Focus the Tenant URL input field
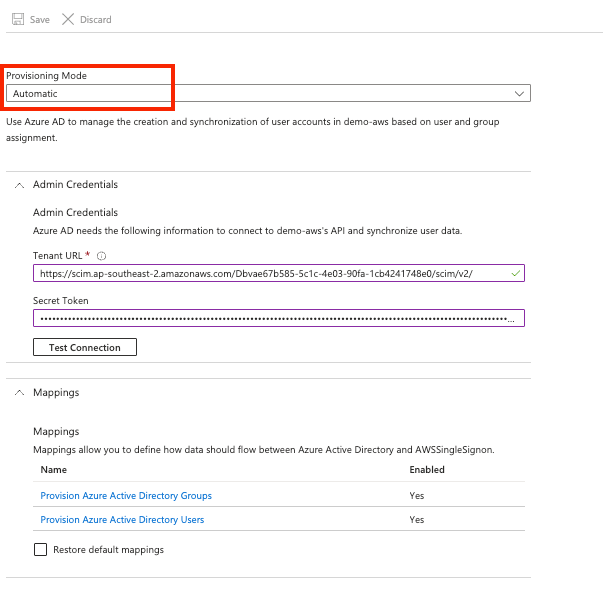The image size is (603, 589). [270, 273]
